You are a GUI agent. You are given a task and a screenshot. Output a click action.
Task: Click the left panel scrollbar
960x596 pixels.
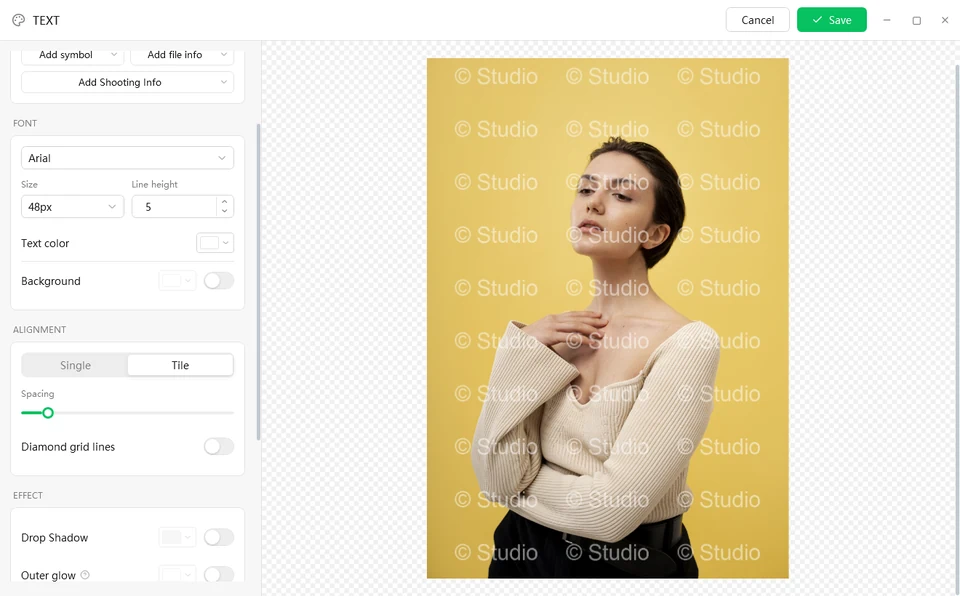click(x=258, y=282)
